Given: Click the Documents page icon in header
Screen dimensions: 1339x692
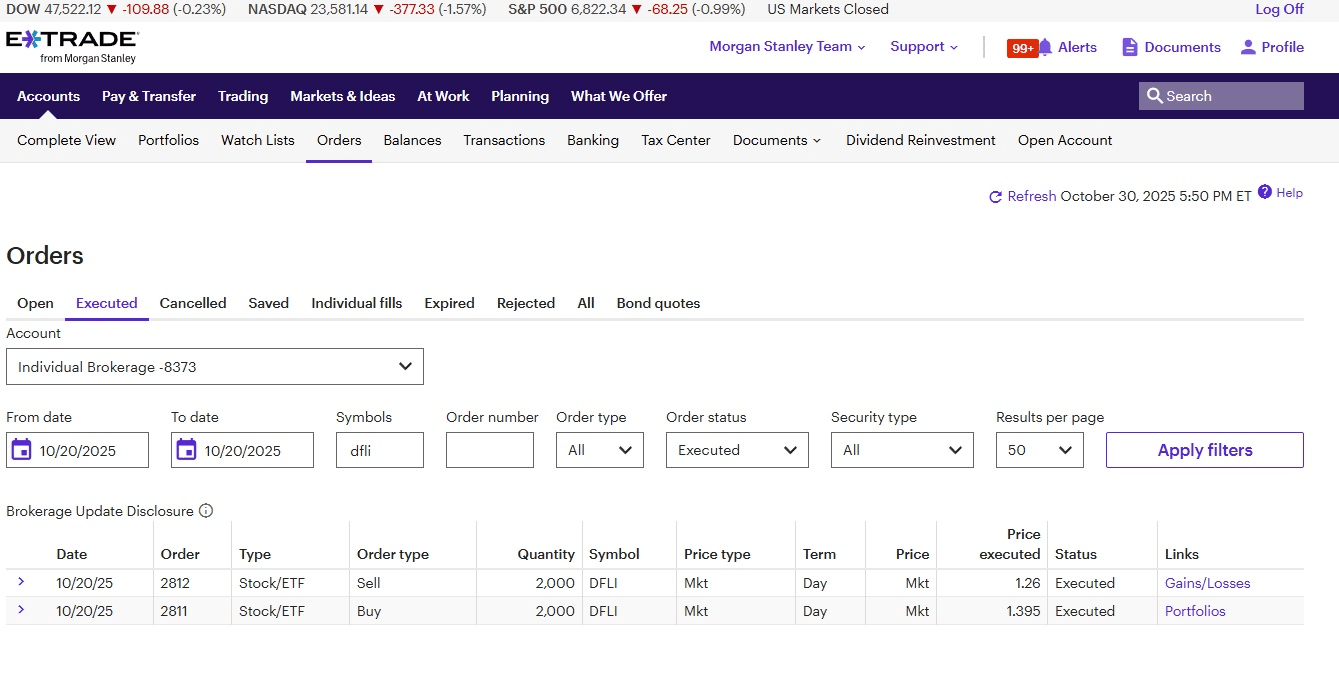Looking at the screenshot, I should (1130, 47).
